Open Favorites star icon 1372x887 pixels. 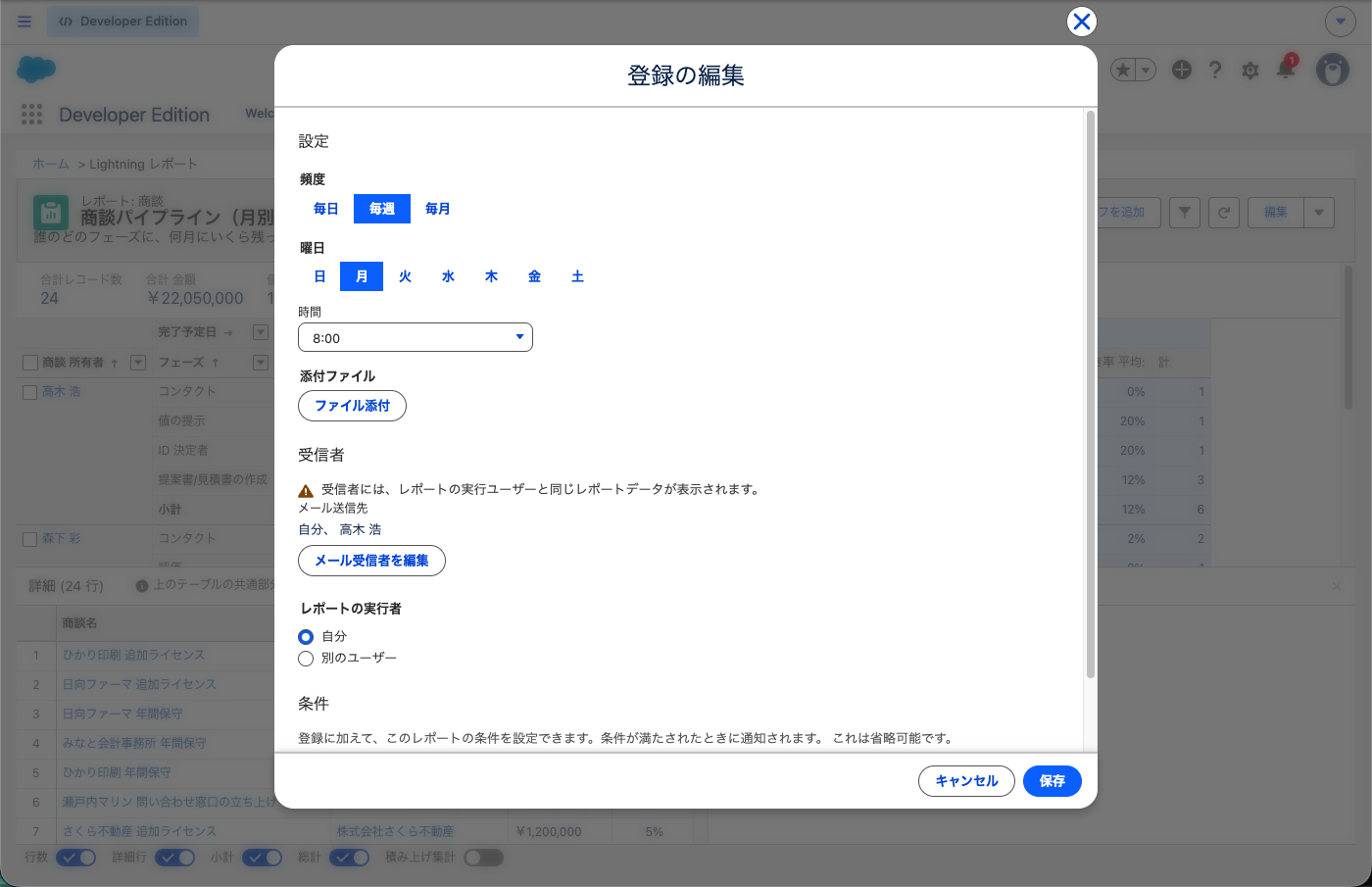(1123, 70)
